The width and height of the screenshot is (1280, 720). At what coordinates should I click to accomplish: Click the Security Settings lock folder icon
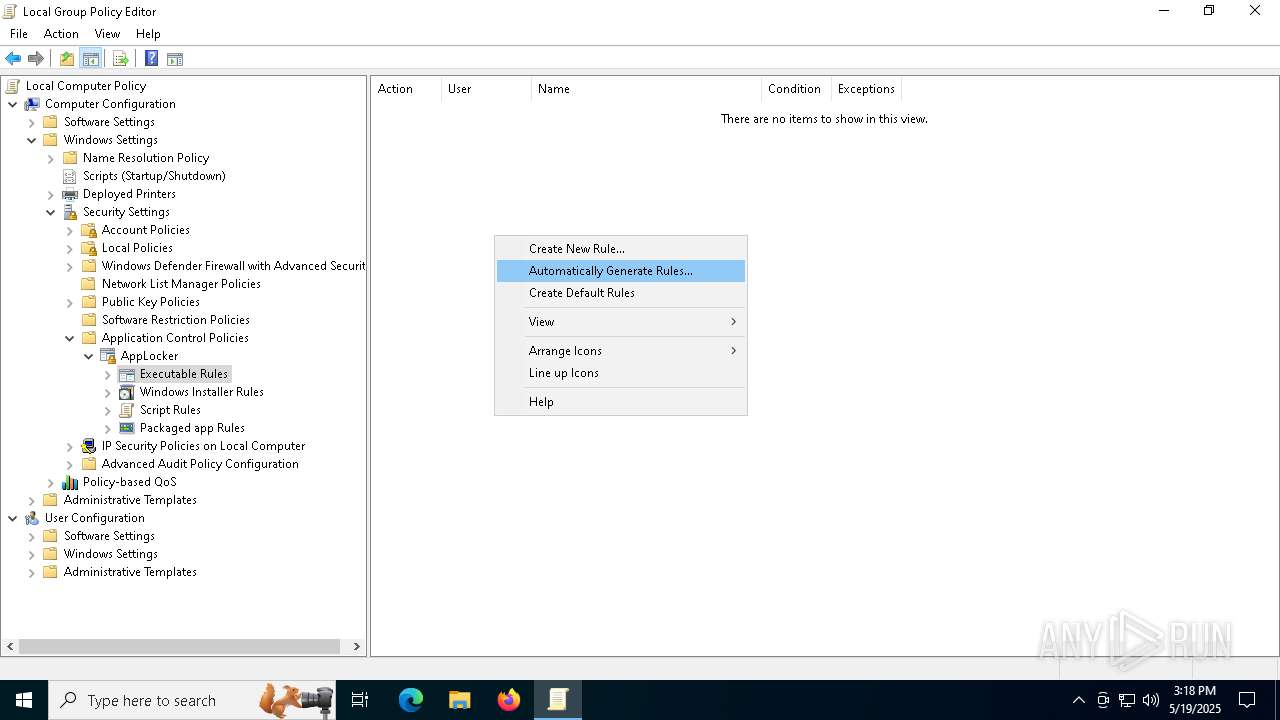point(70,212)
